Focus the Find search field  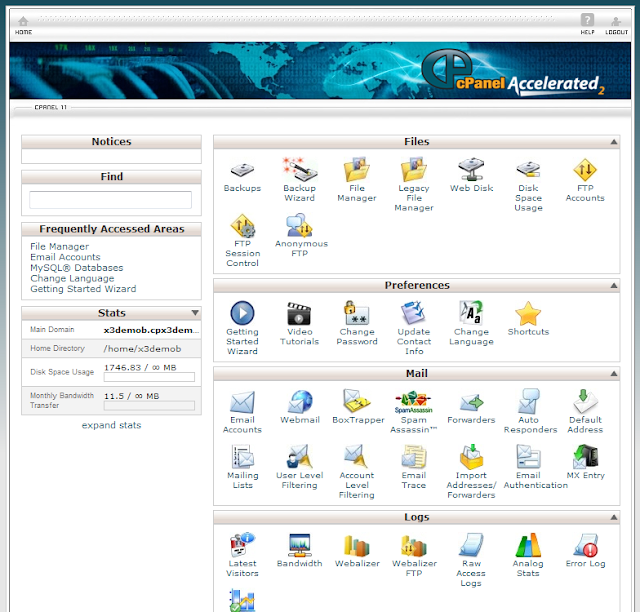click(110, 200)
